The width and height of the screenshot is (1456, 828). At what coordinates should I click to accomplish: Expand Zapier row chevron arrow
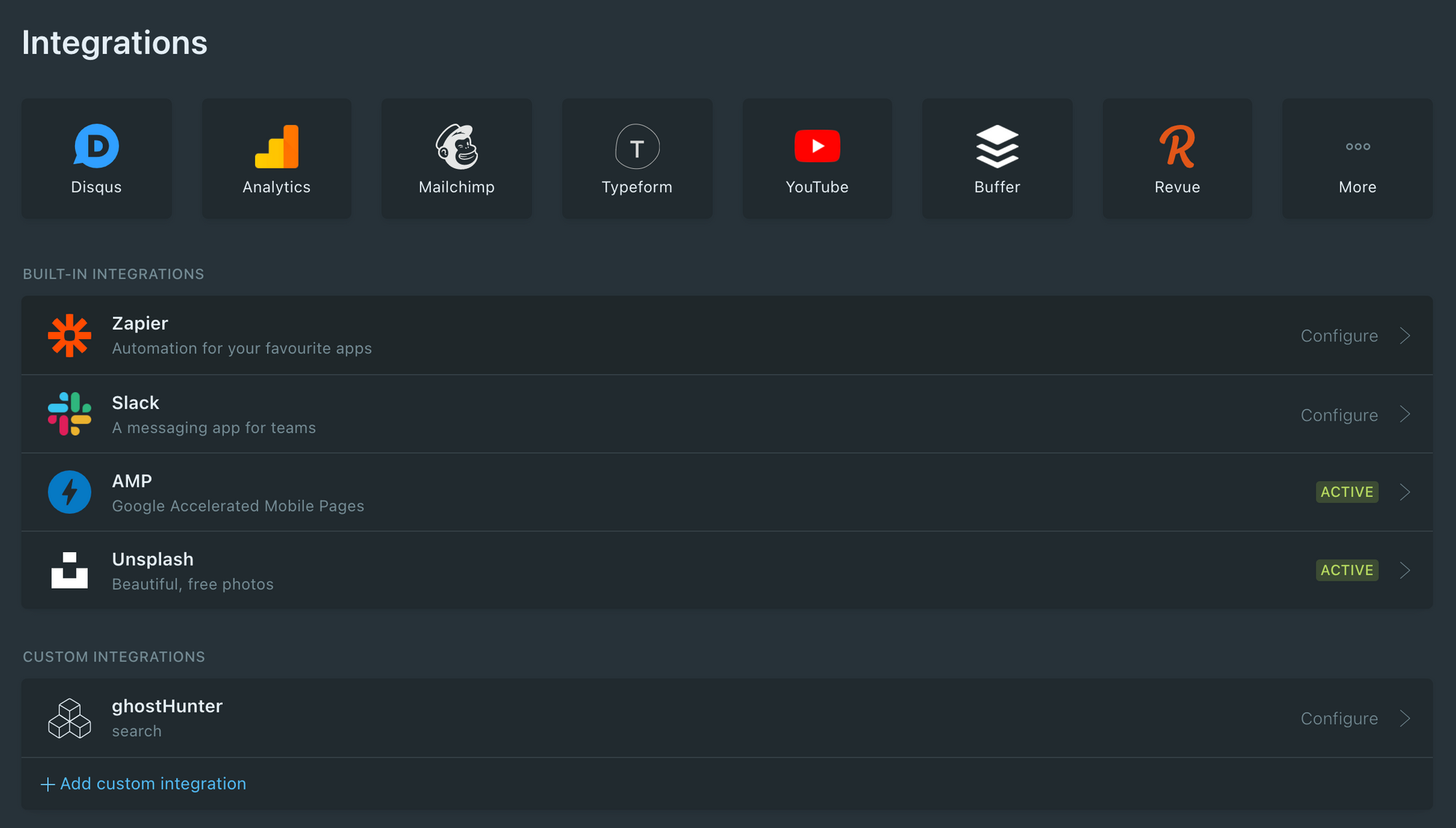1405,335
